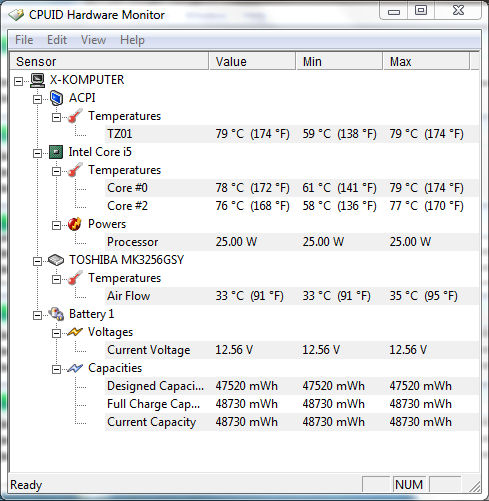Click thermometer icon under ACPI Temperatures

pyautogui.click(x=75, y=116)
